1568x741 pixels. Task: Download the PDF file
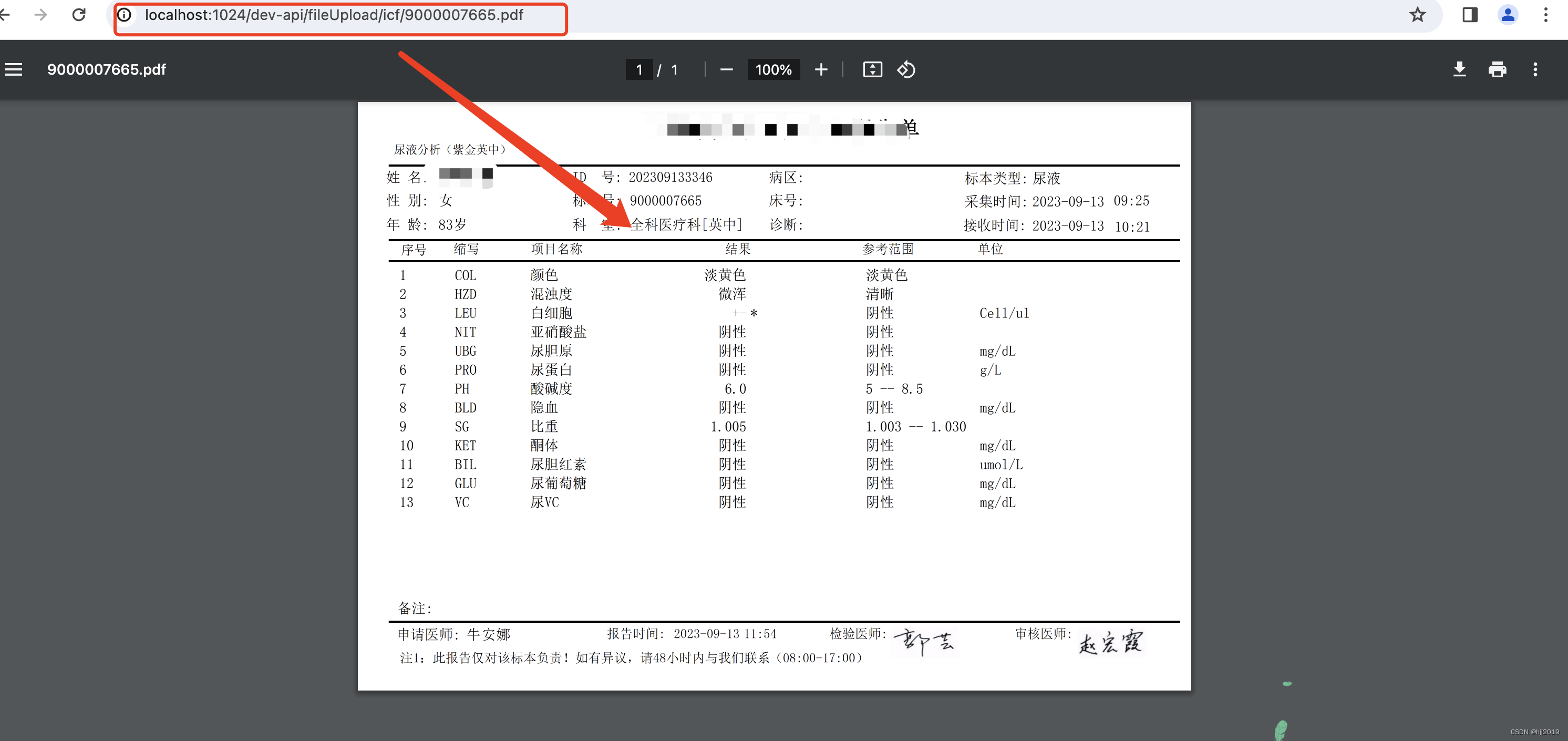[1460, 69]
